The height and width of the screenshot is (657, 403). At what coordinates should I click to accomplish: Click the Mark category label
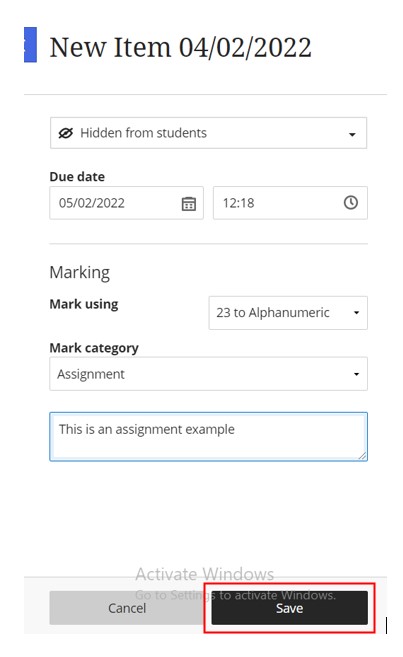(x=94, y=348)
